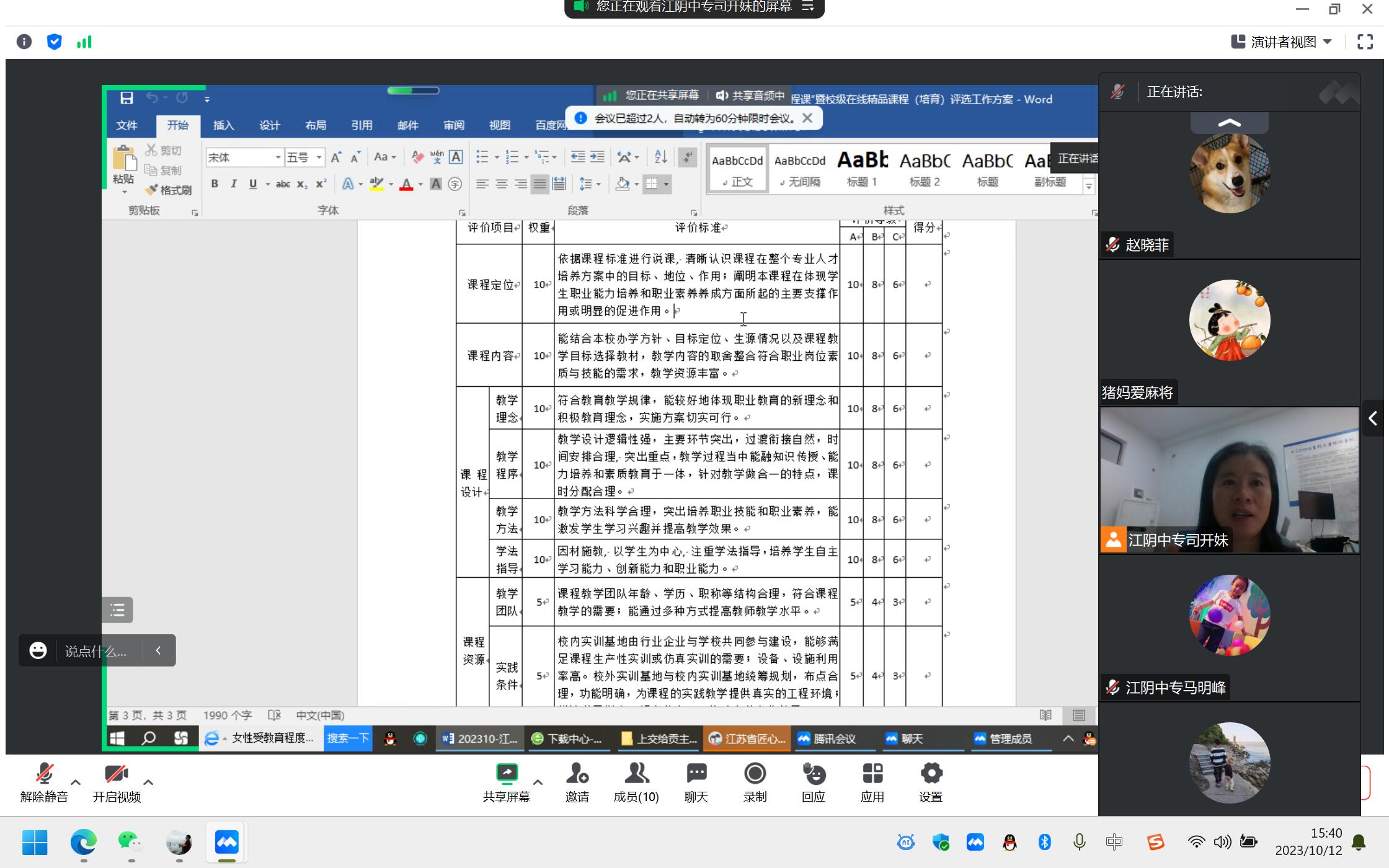Check meeting security shield icon
Screen dimensions: 1389x868
click(x=54, y=42)
